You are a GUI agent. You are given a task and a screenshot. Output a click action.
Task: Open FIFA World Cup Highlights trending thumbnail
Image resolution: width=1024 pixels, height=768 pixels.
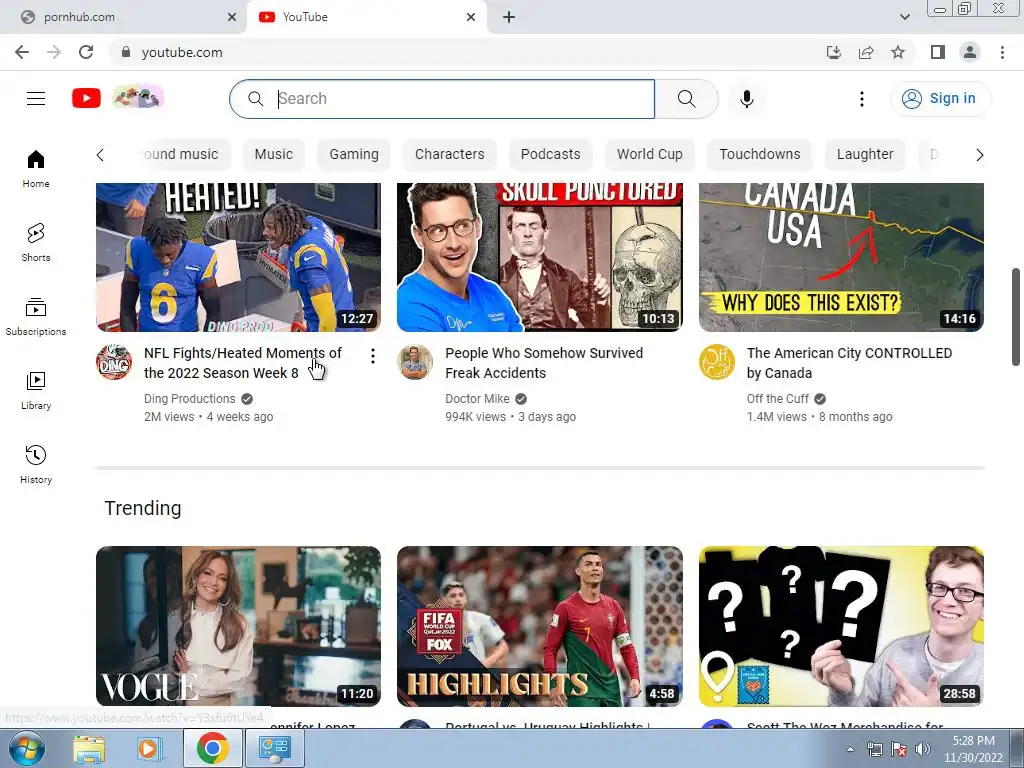(x=539, y=626)
